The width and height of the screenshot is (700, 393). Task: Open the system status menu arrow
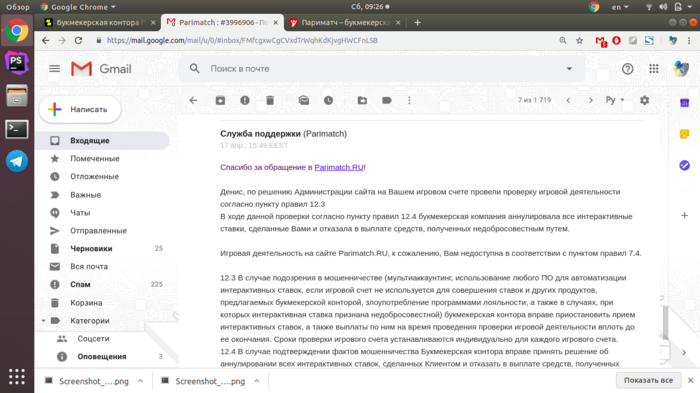pyautogui.click(x=690, y=7)
